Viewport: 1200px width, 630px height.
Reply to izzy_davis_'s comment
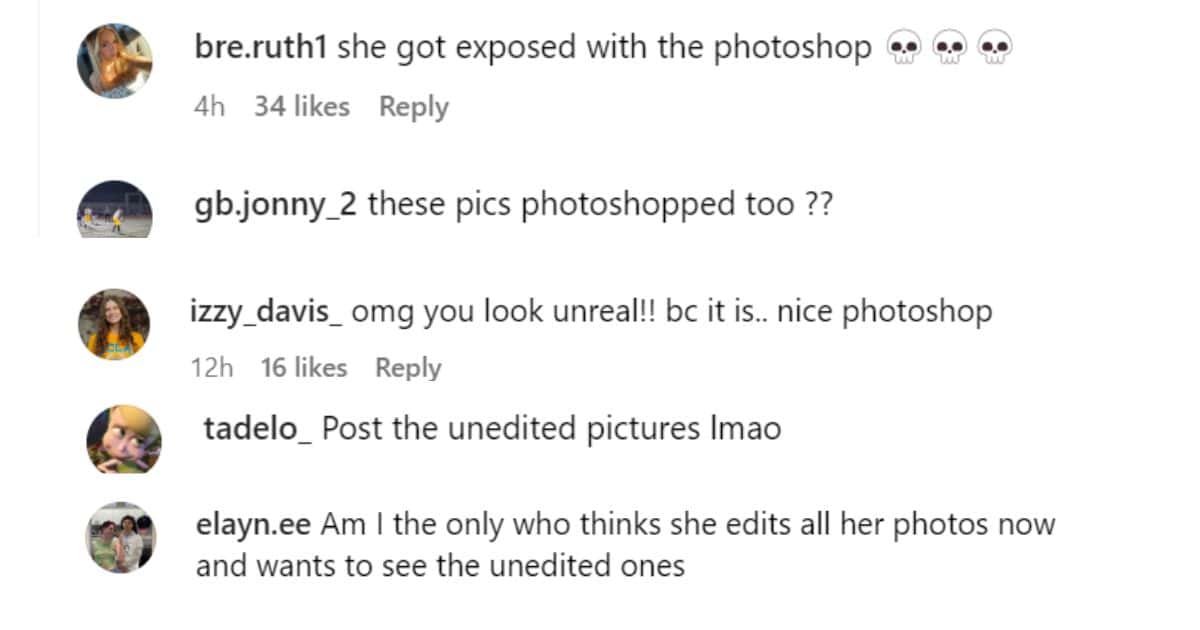[408, 368]
